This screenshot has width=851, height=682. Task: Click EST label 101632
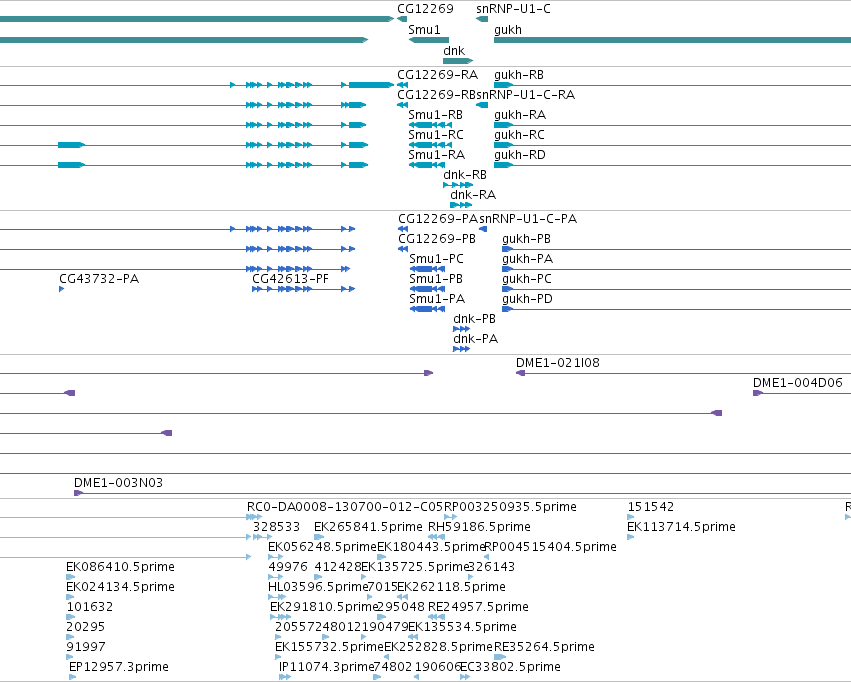tap(90, 607)
